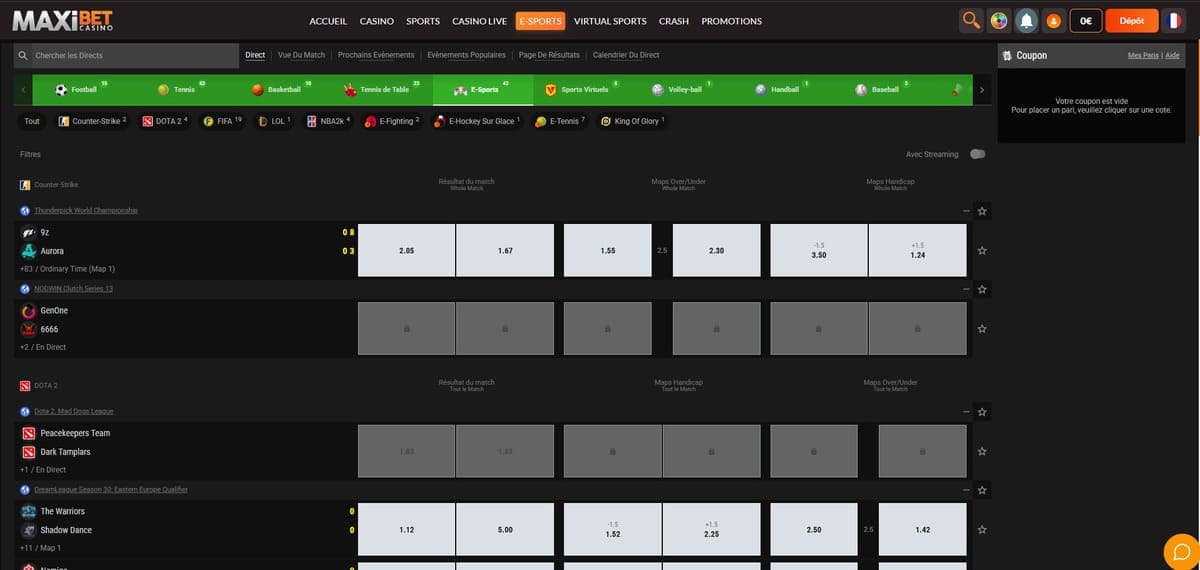Collapse DreamLeague Season 30 qualifier
Screen dimensions: 1200x570
coord(966,490)
